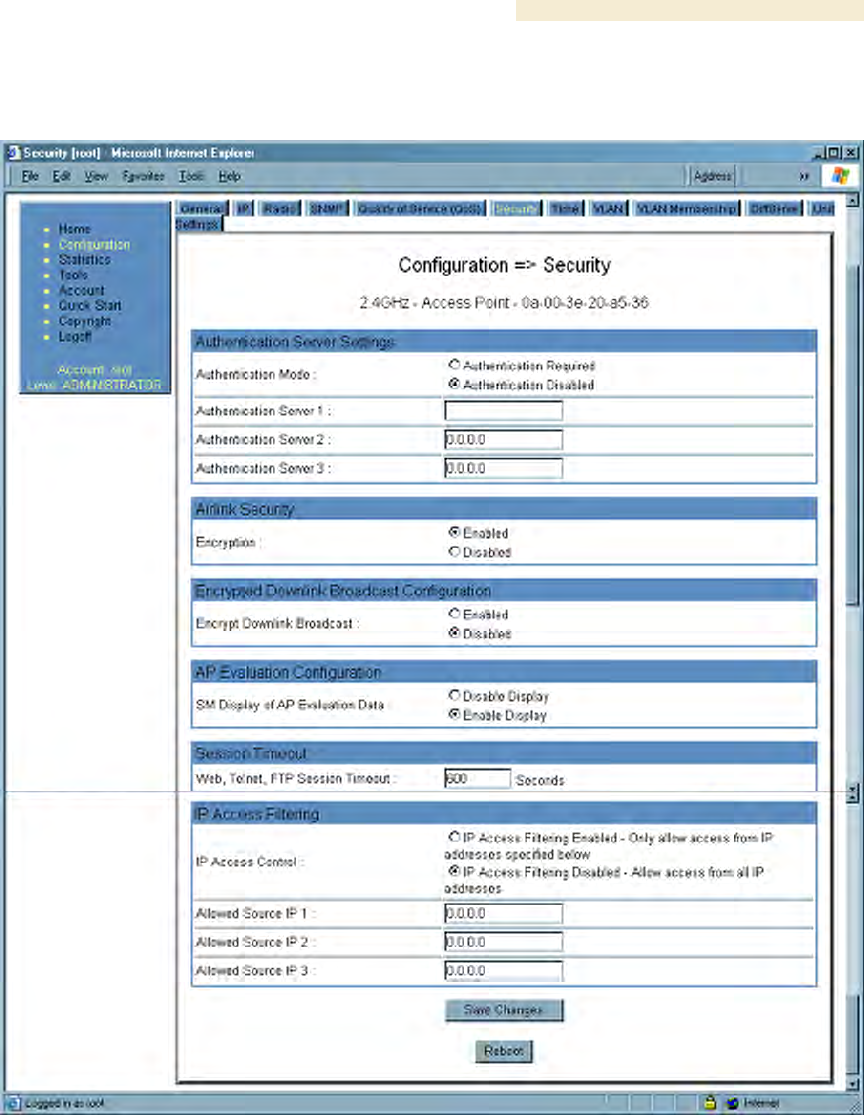Go to Quality of Service (QoS) tab
Viewport: 864px width, 1115px height.
420,208
